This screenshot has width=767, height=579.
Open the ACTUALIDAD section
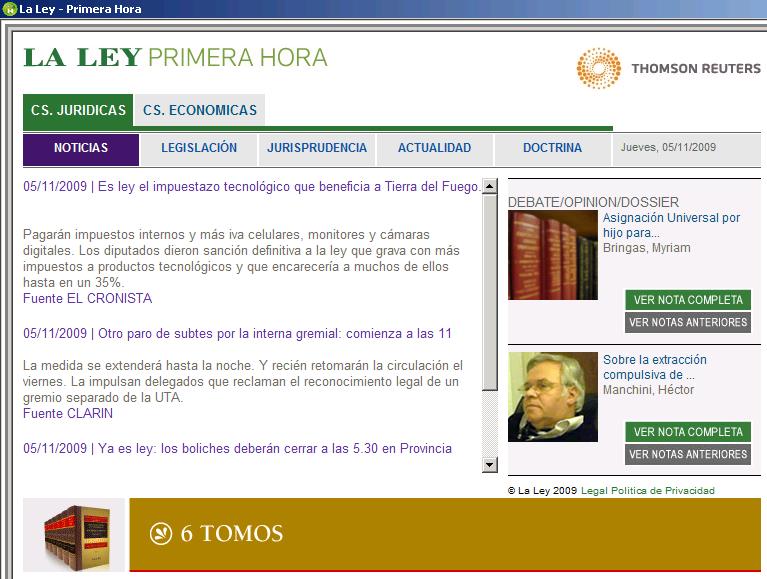(434, 148)
